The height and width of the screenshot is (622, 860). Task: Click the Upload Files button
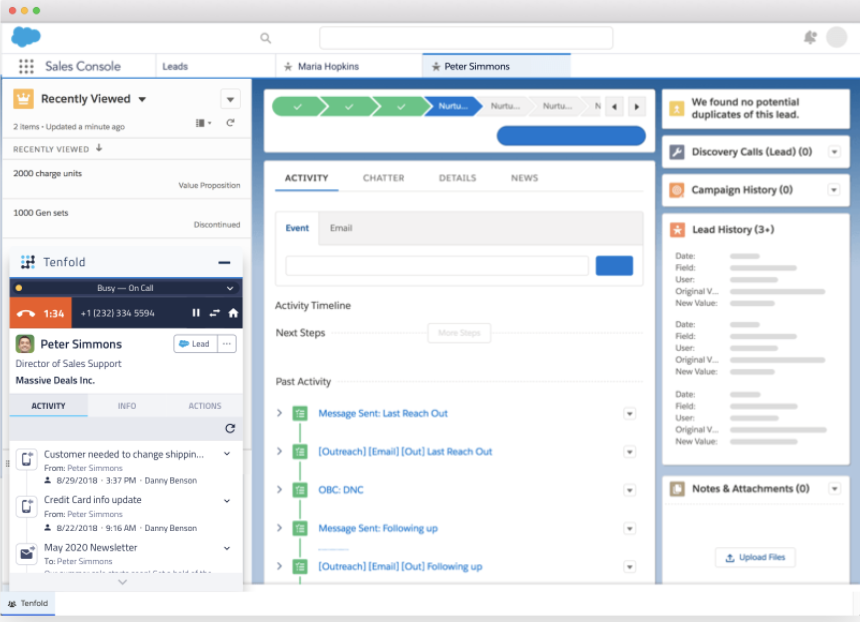pos(755,557)
